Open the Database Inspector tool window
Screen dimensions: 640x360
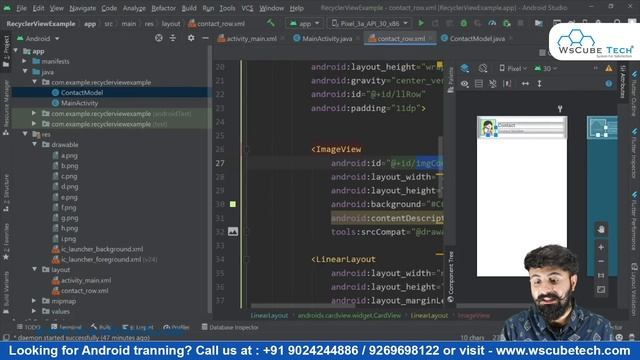[230, 327]
